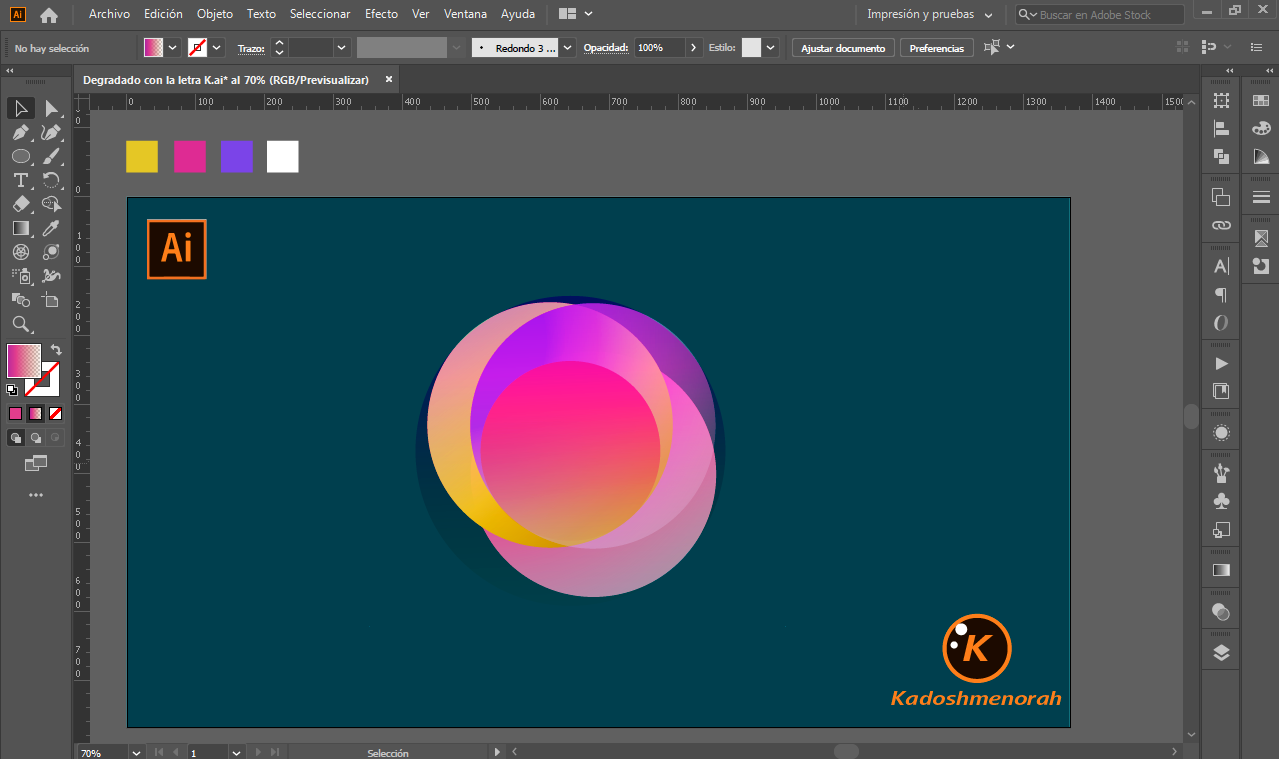Click the Home icon
1279x759 pixels.
point(48,15)
